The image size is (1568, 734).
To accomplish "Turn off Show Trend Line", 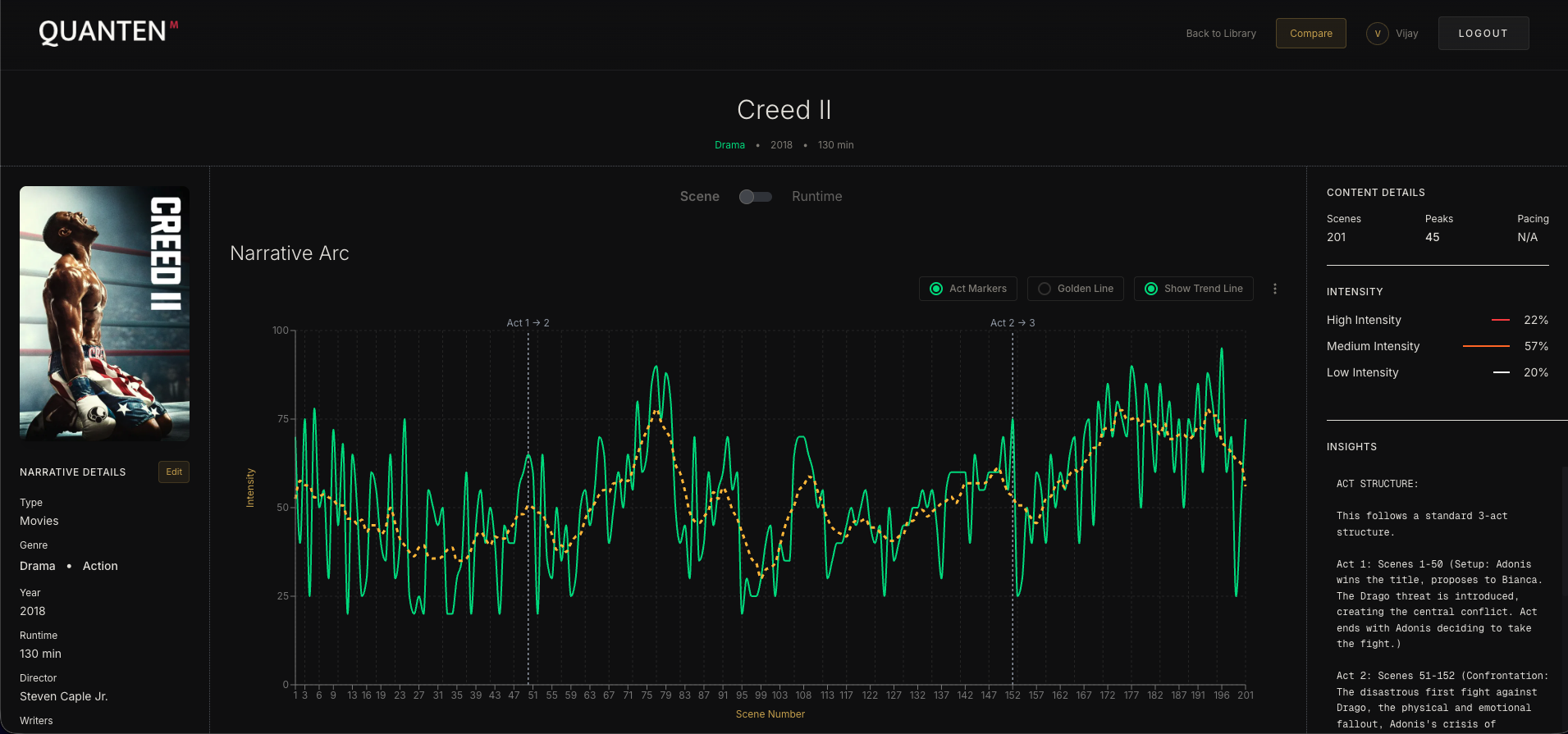I will tap(1193, 289).
